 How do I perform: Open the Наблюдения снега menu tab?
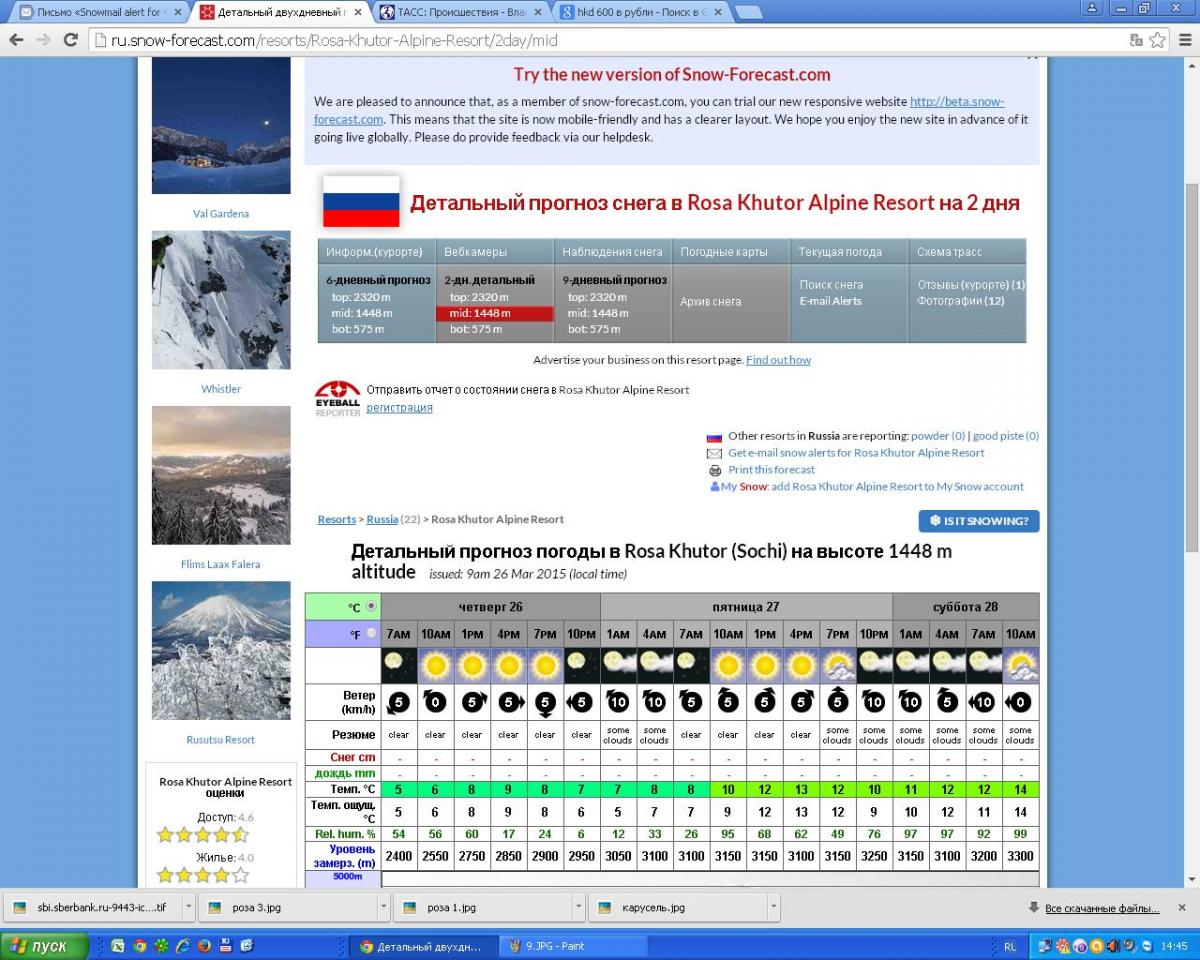pyautogui.click(x=613, y=252)
